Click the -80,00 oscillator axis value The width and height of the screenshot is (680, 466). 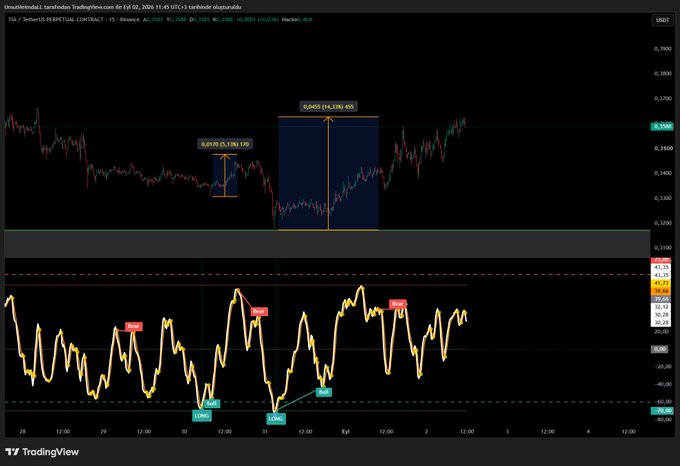click(662, 419)
